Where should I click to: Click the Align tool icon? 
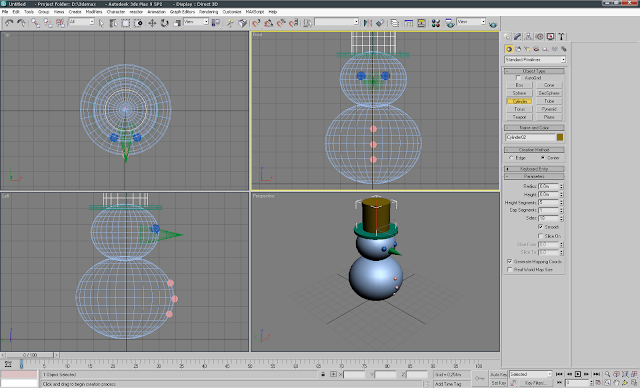point(380,23)
